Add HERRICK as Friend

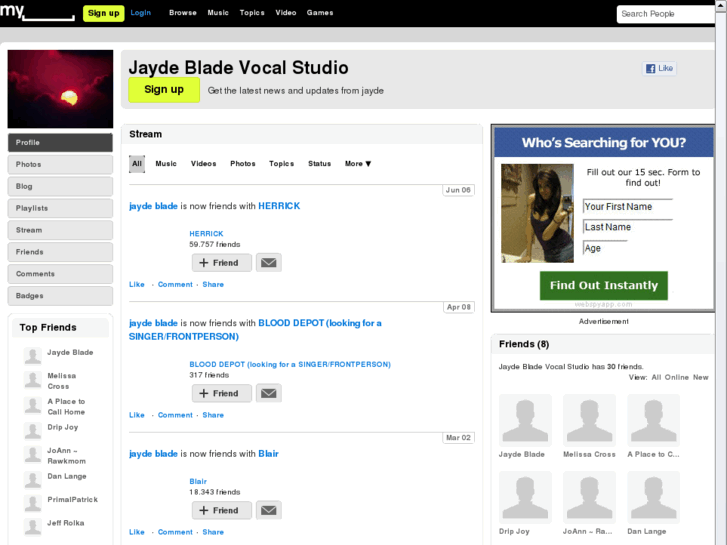point(222,263)
